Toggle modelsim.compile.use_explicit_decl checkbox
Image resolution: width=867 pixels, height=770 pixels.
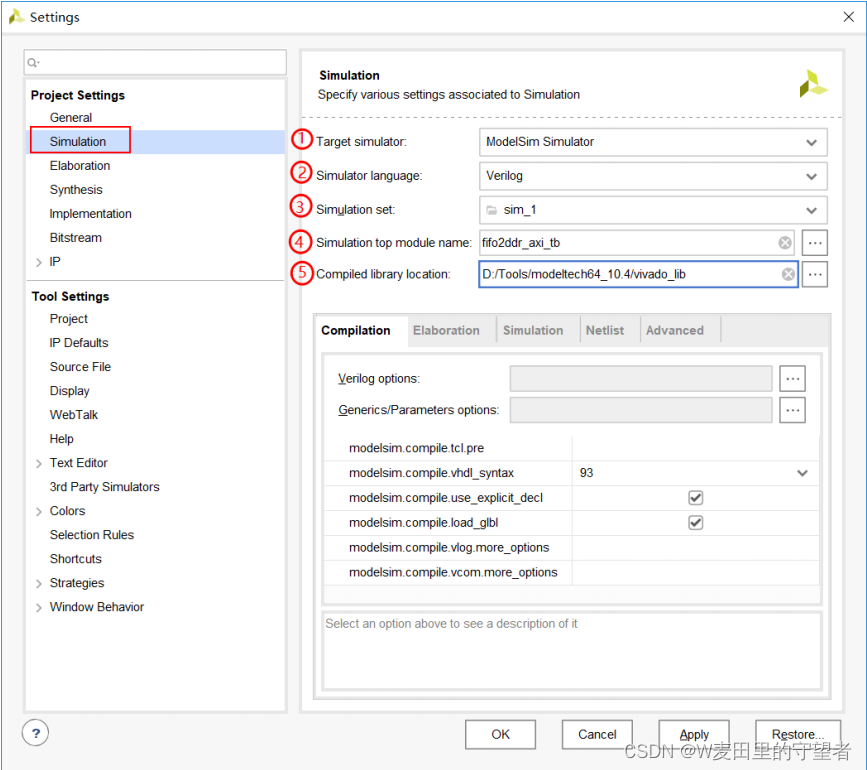click(x=696, y=497)
